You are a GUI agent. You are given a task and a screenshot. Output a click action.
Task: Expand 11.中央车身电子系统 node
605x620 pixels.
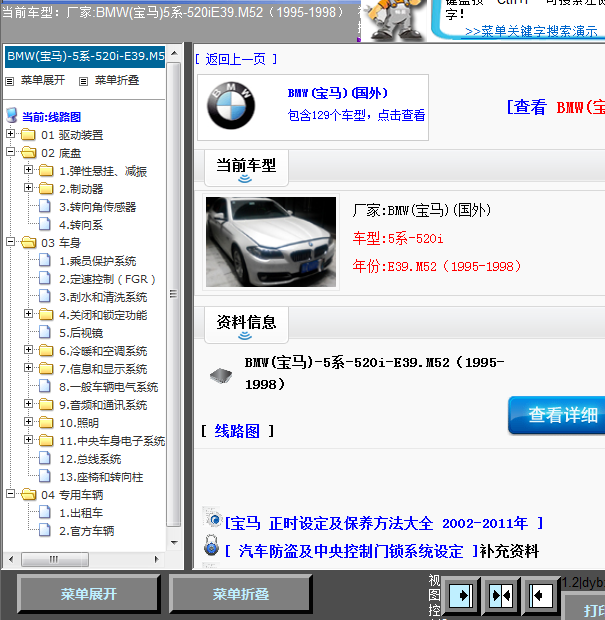28,439
